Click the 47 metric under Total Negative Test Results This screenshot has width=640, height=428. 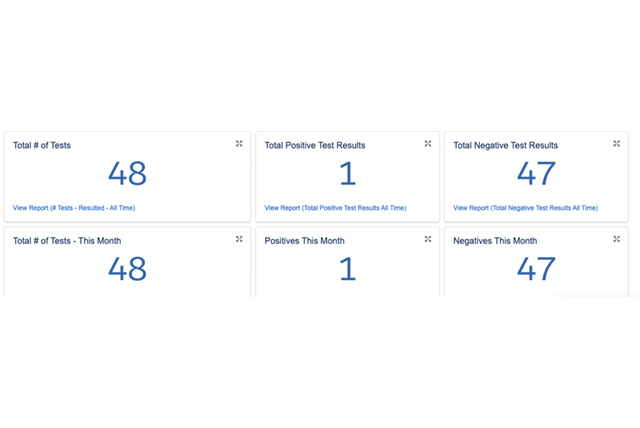(536, 174)
